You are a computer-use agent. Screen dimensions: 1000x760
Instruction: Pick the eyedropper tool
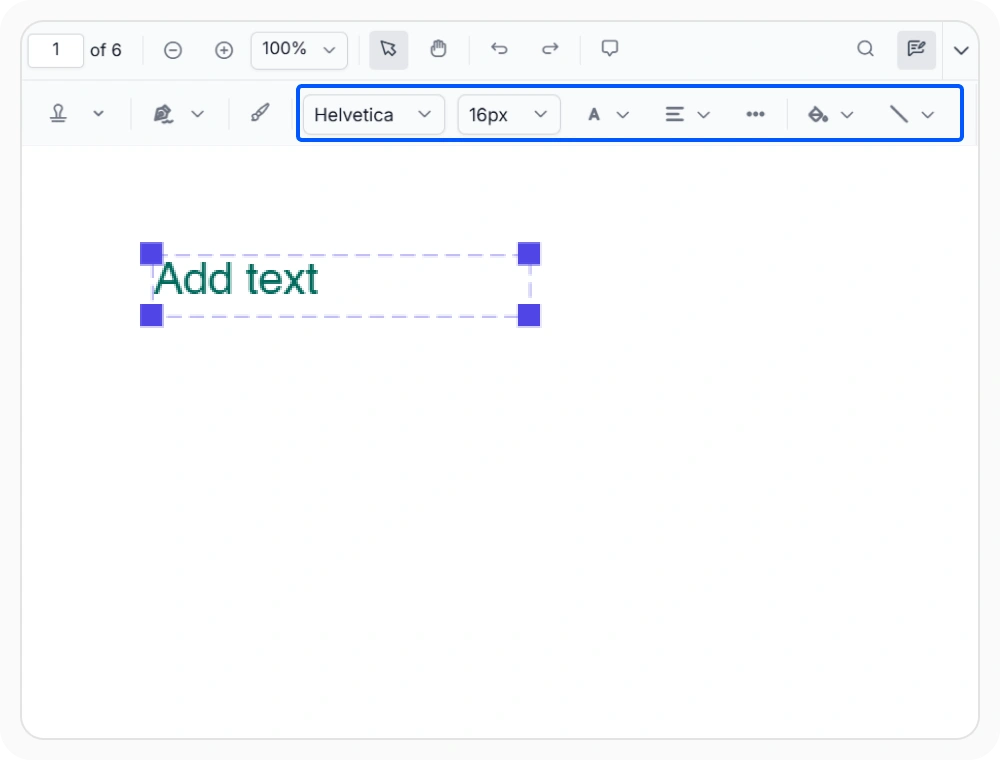coord(260,113)
